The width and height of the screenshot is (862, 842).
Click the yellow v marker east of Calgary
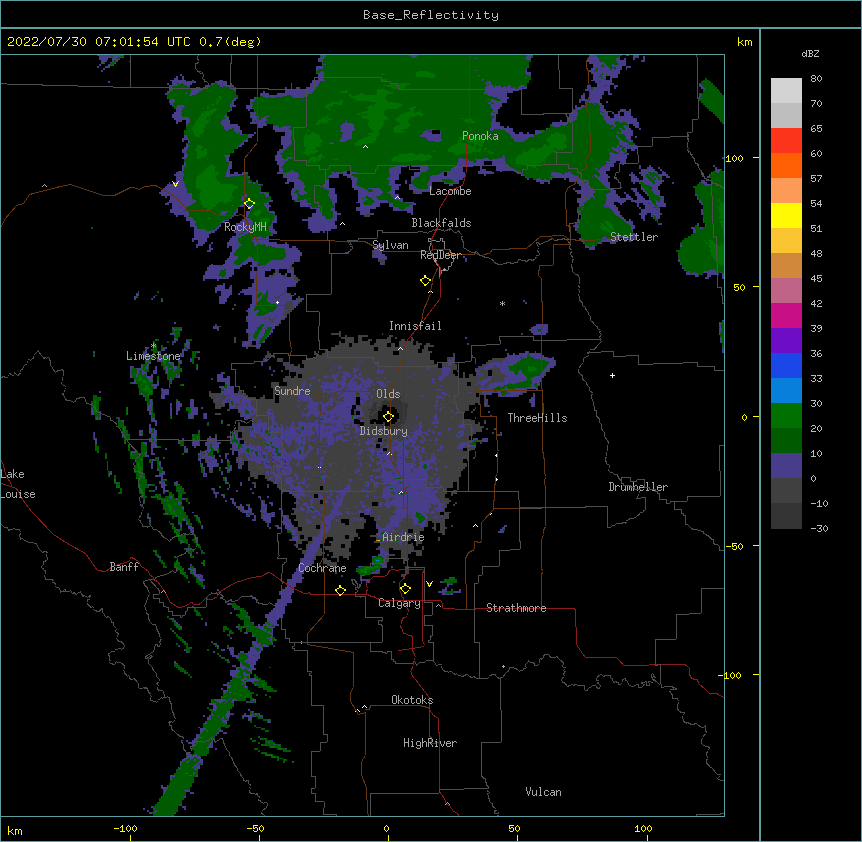point(429,584)
